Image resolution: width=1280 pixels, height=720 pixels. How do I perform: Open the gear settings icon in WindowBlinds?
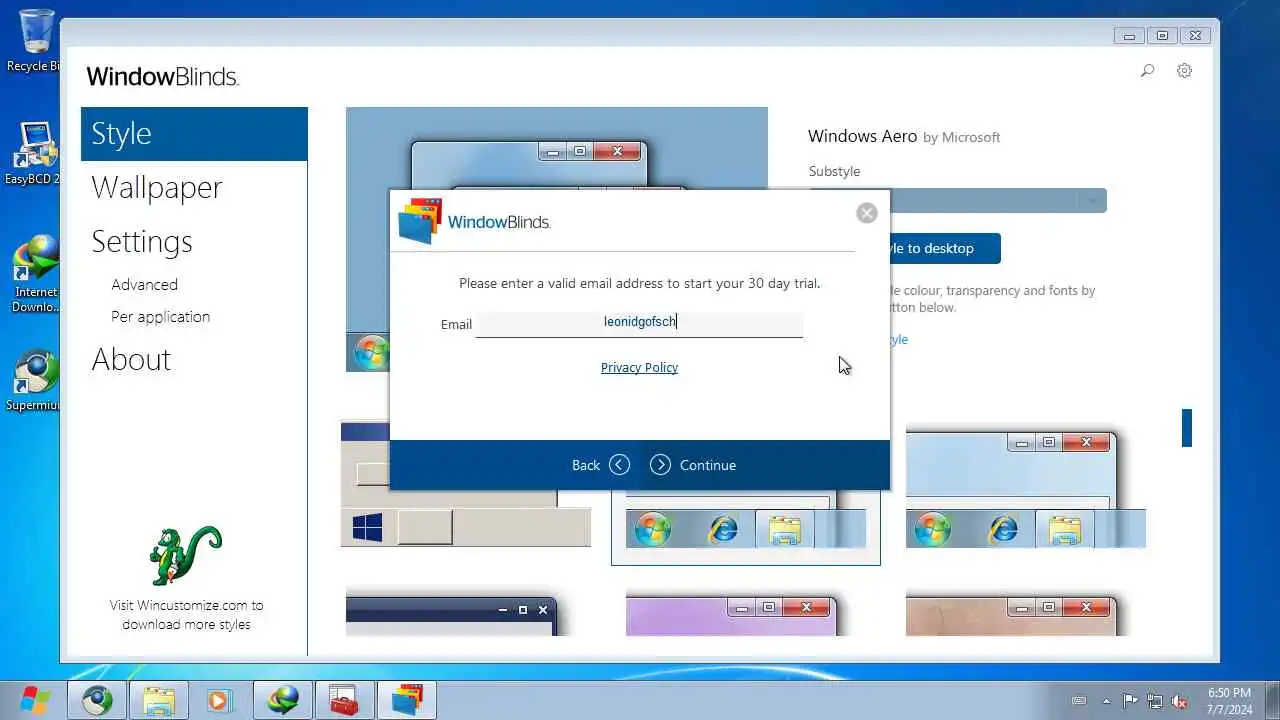[x=1184, y=71]
